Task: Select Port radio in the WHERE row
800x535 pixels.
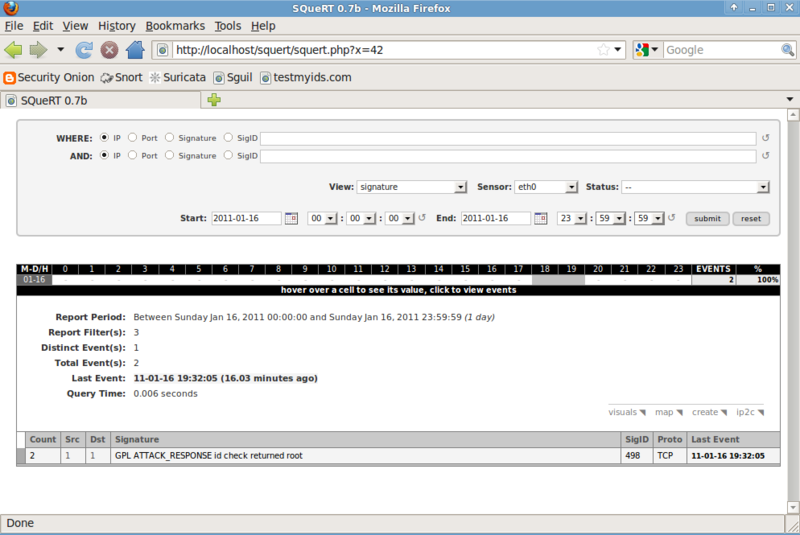Action: pyautogui.click(x=132, y=137)
